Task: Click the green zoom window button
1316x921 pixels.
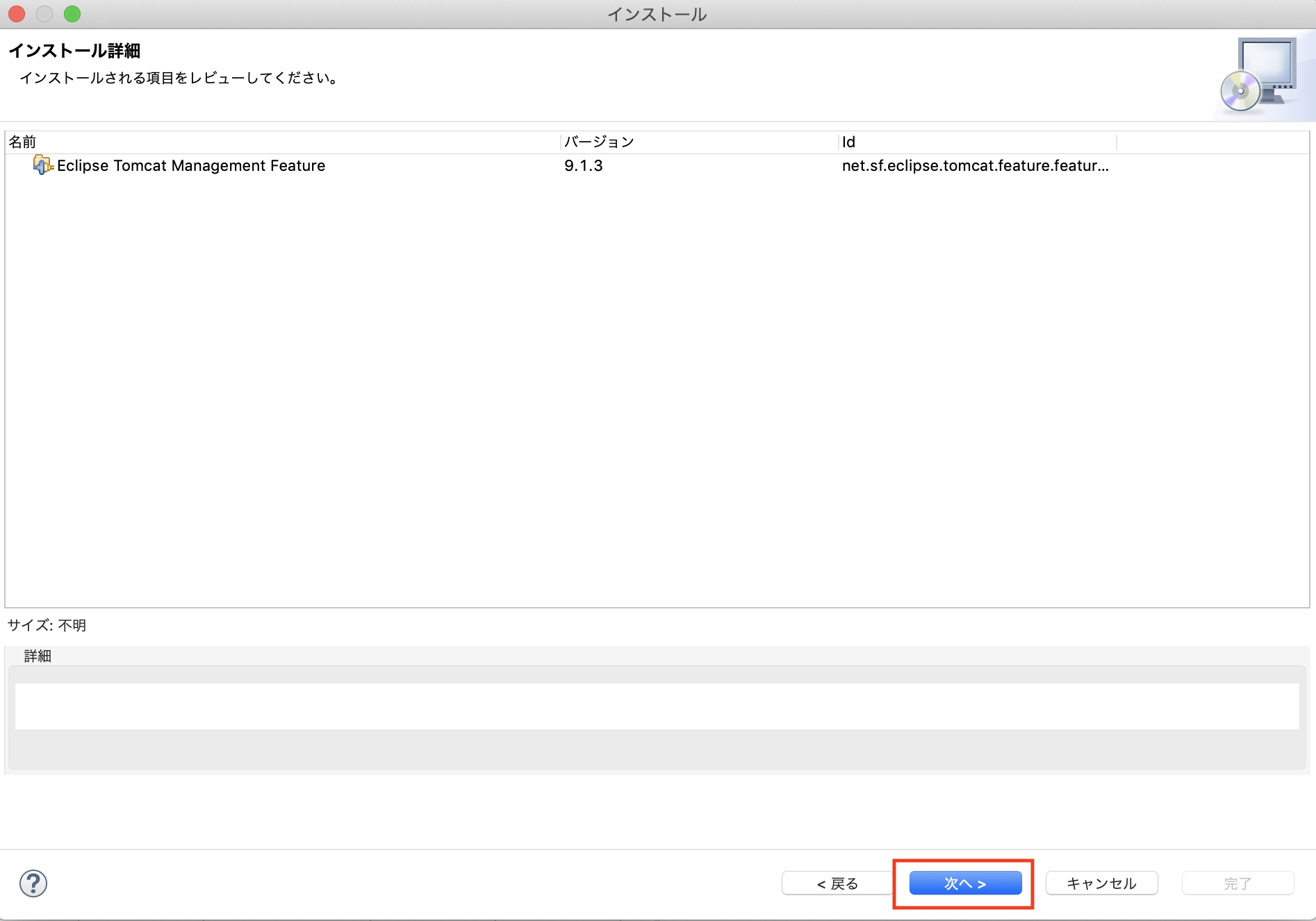Action: 72,14
